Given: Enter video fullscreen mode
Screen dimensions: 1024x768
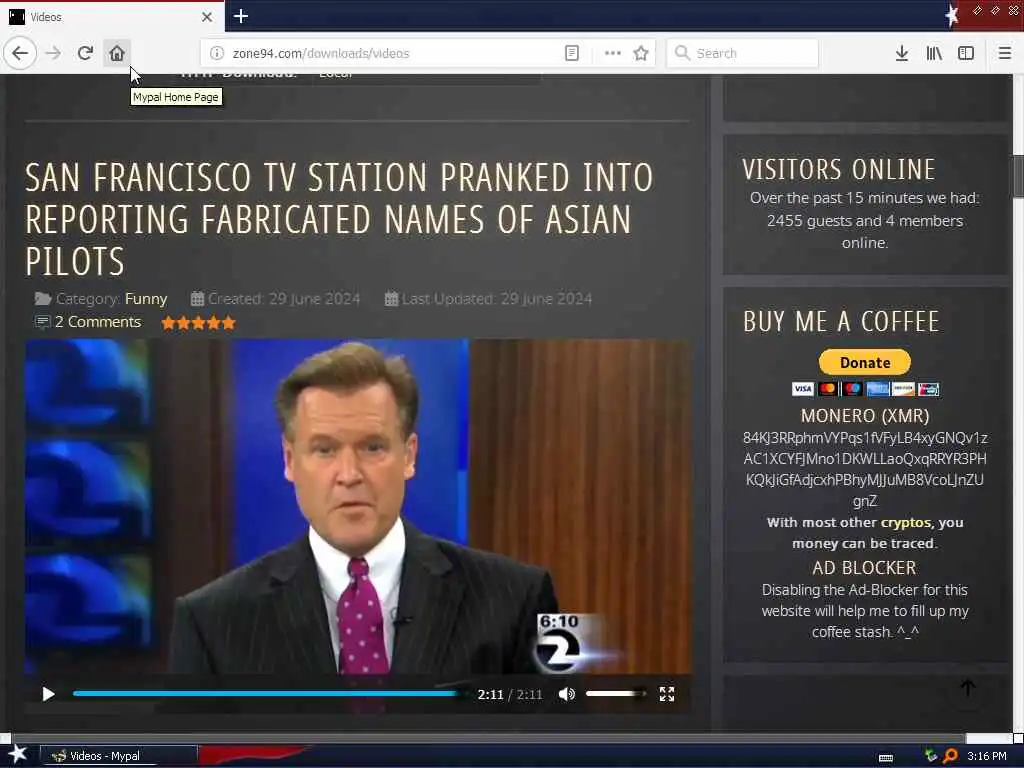Looking at the screenshot, I should point(666,694).
